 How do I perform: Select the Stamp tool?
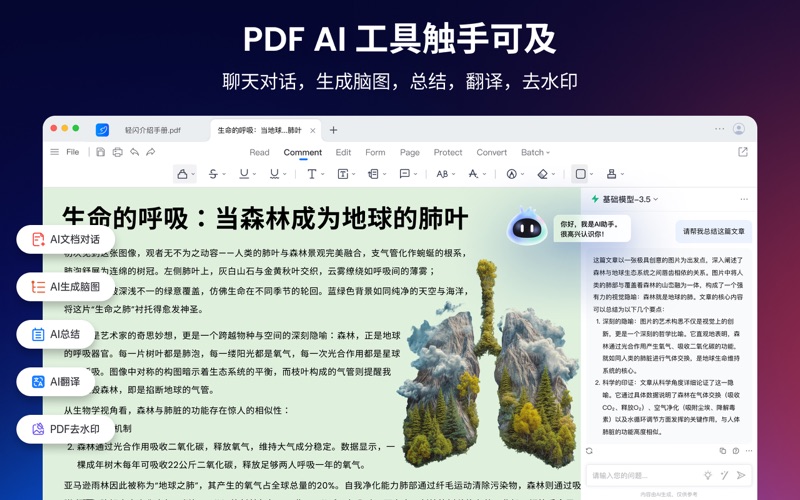(611, 174)
